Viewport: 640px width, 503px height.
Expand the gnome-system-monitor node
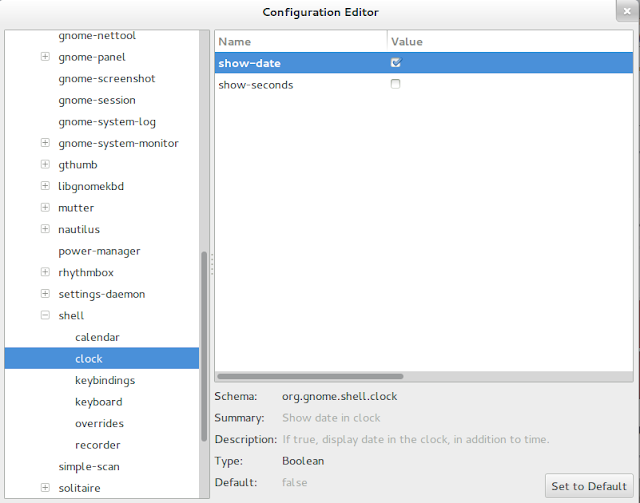45,143
